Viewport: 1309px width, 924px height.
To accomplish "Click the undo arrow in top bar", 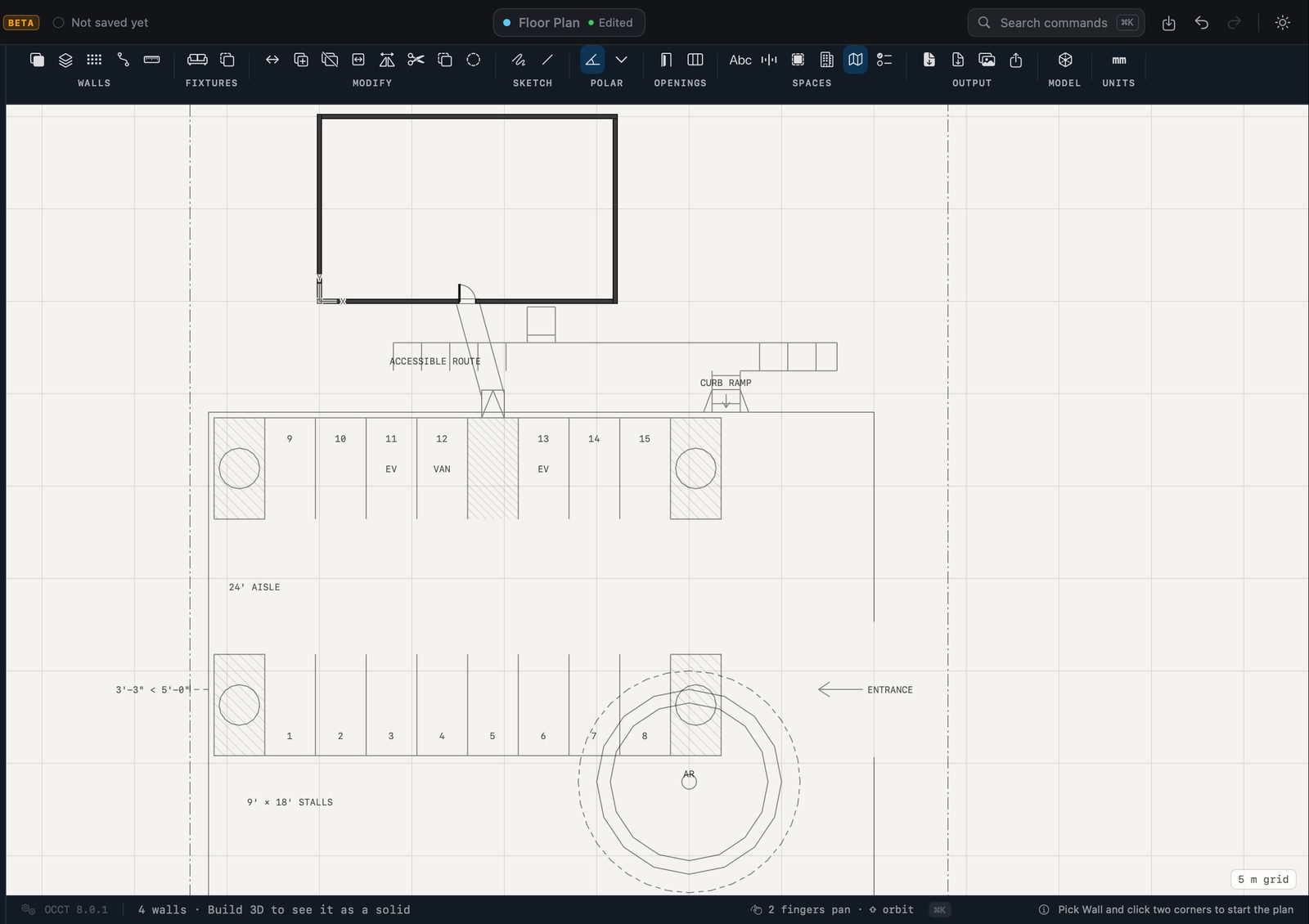I will 1201,23.
